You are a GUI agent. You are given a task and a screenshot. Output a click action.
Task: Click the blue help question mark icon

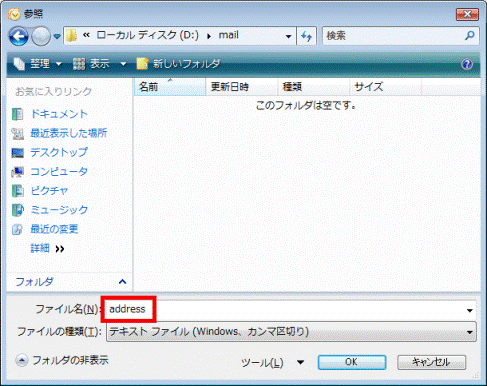point(467,64)
